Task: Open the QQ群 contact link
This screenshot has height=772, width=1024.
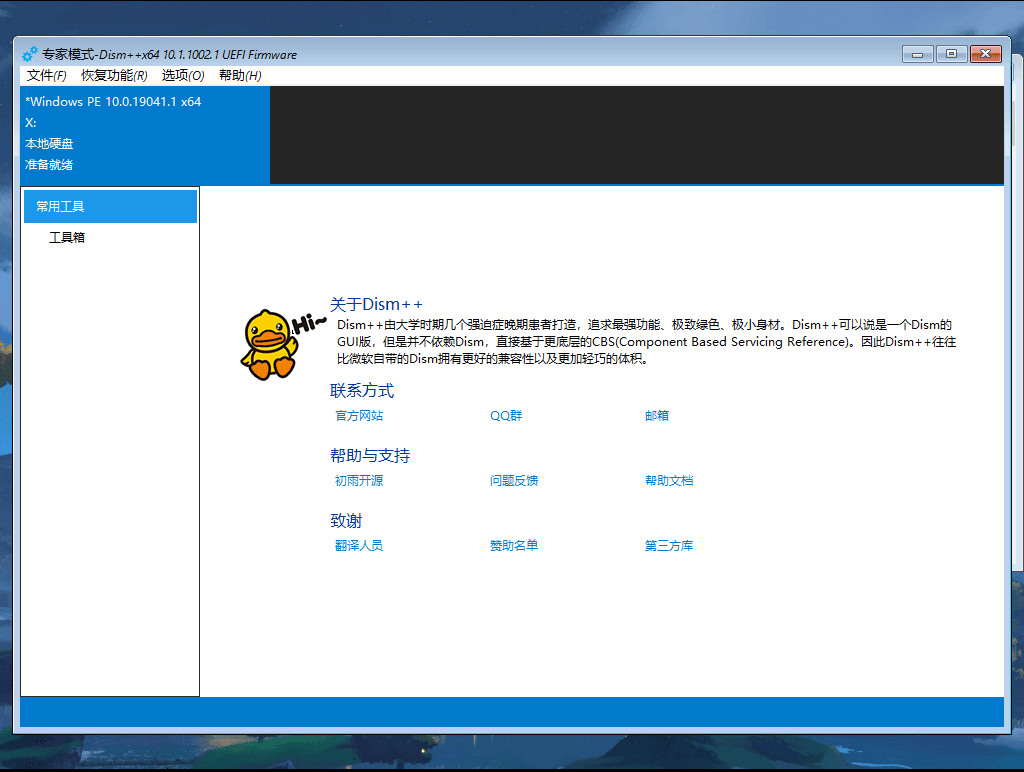Action: pos(506,415)
